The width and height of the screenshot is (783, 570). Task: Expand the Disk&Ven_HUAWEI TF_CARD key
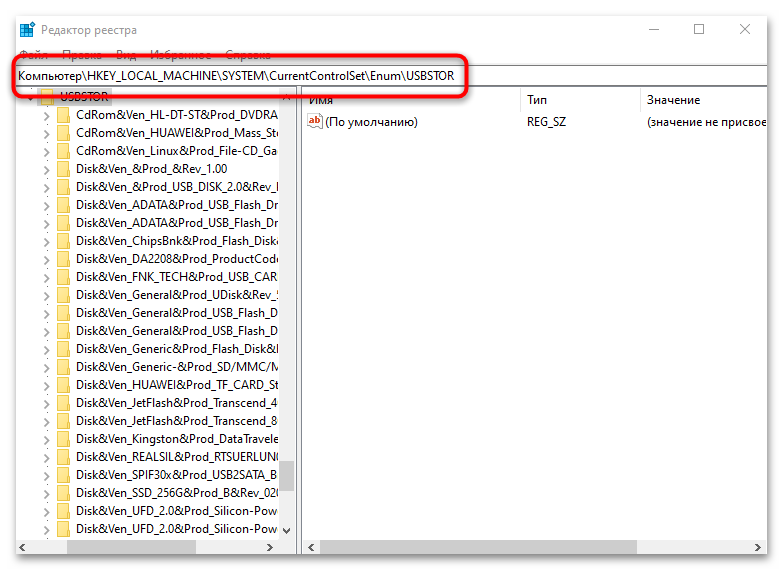[46, 385]
